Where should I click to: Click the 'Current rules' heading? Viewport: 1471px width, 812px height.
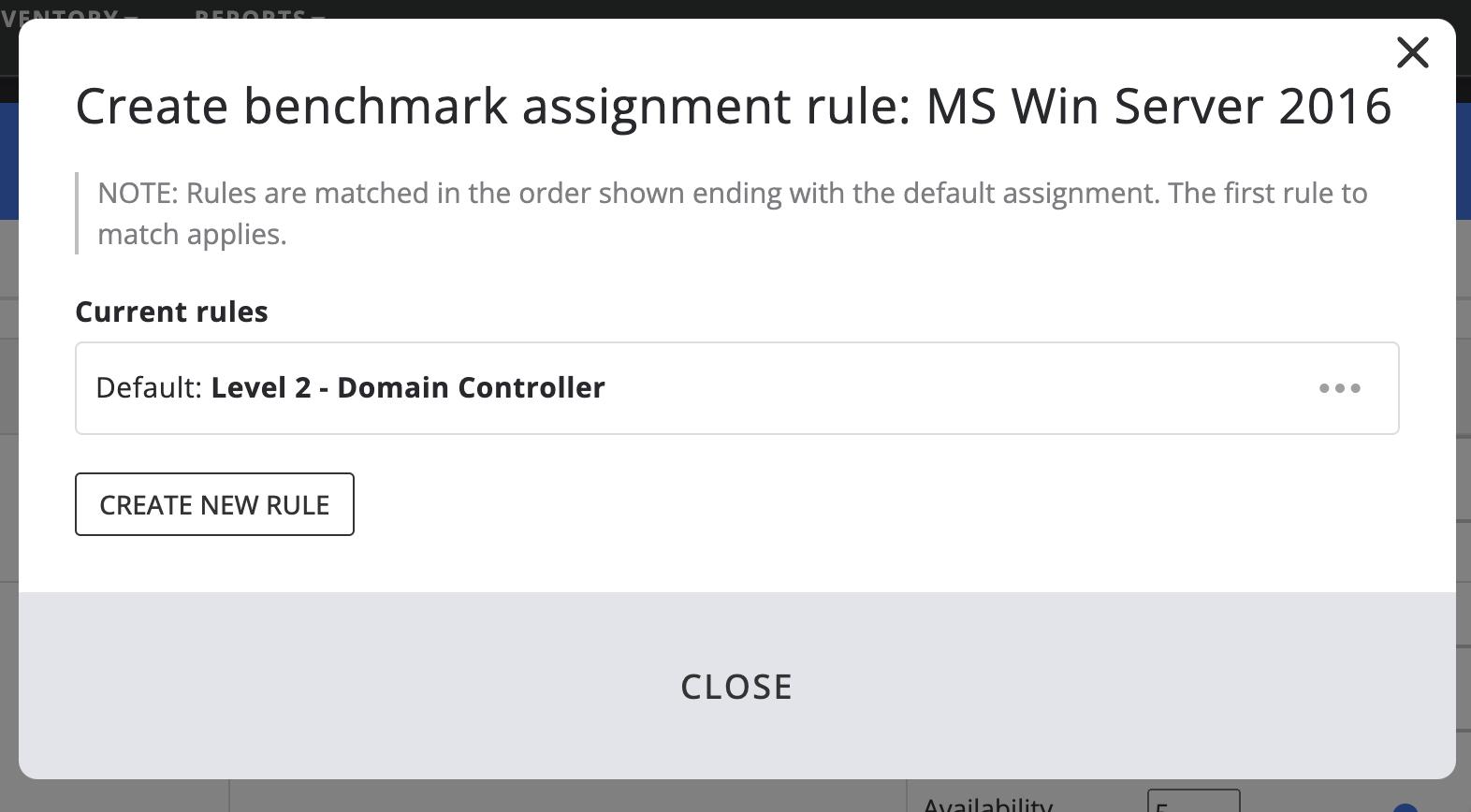[x=171, y=312]
